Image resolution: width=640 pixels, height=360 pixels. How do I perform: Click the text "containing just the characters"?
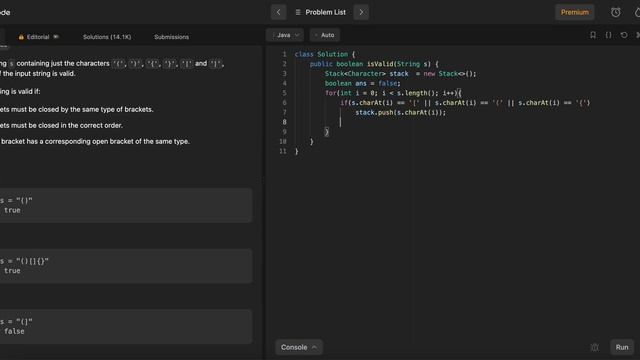tap(63, 63)
